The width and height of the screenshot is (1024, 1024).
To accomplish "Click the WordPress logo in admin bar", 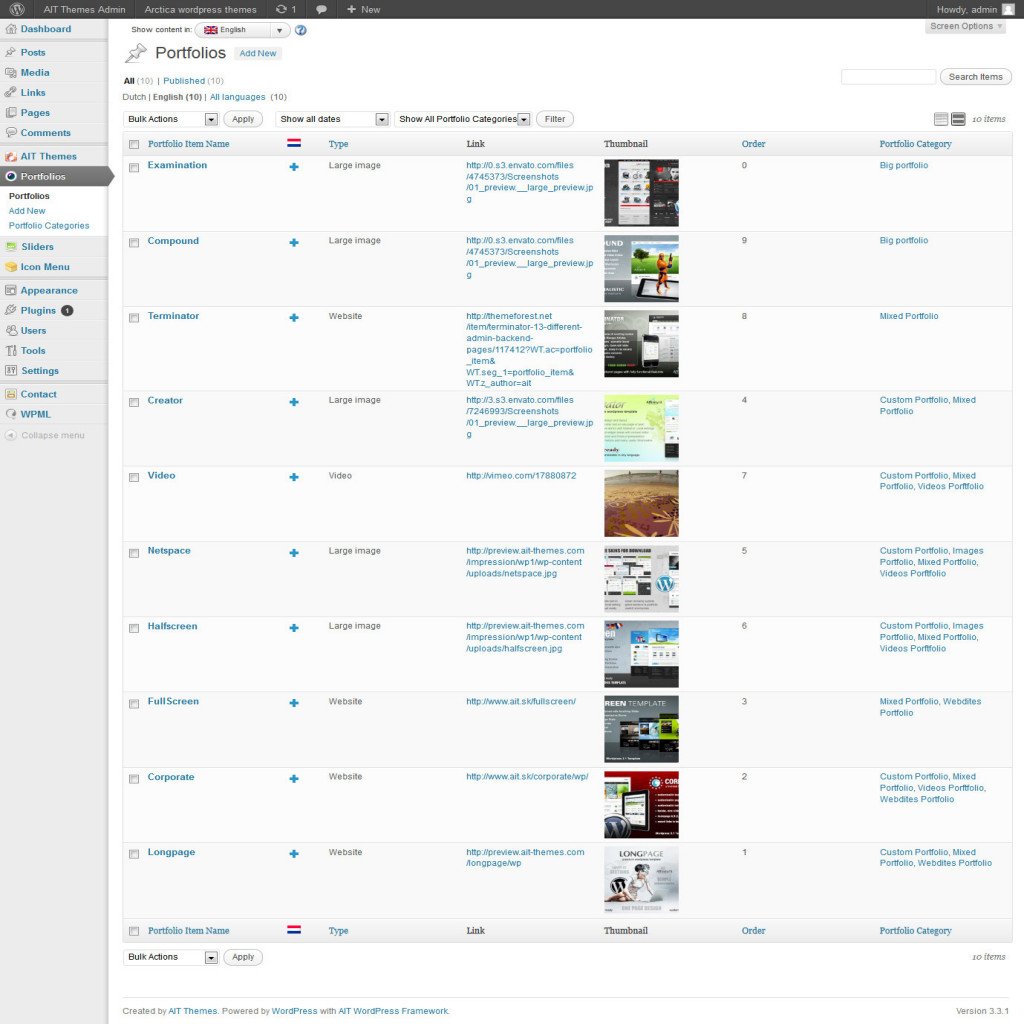I will pos(17,9).
